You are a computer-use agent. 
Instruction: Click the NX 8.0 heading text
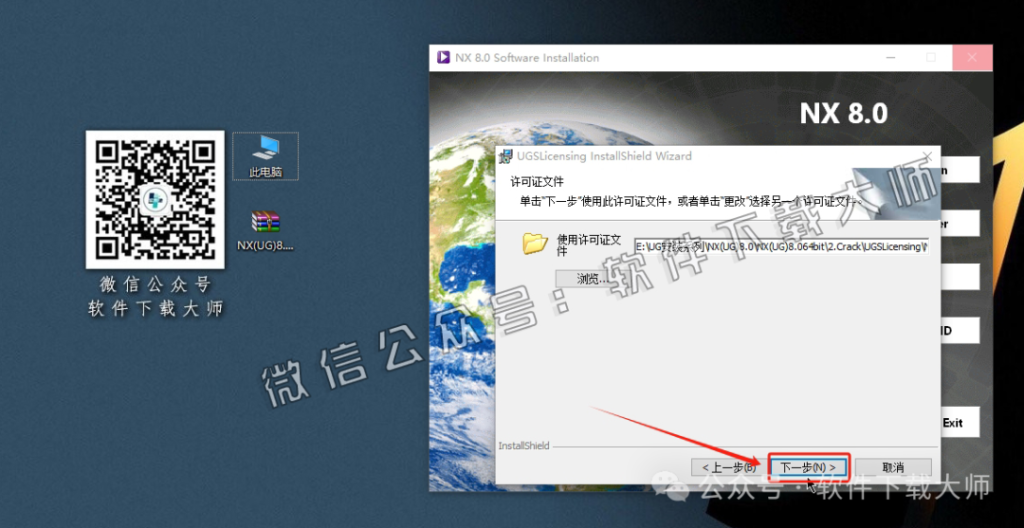pos(844,114)
